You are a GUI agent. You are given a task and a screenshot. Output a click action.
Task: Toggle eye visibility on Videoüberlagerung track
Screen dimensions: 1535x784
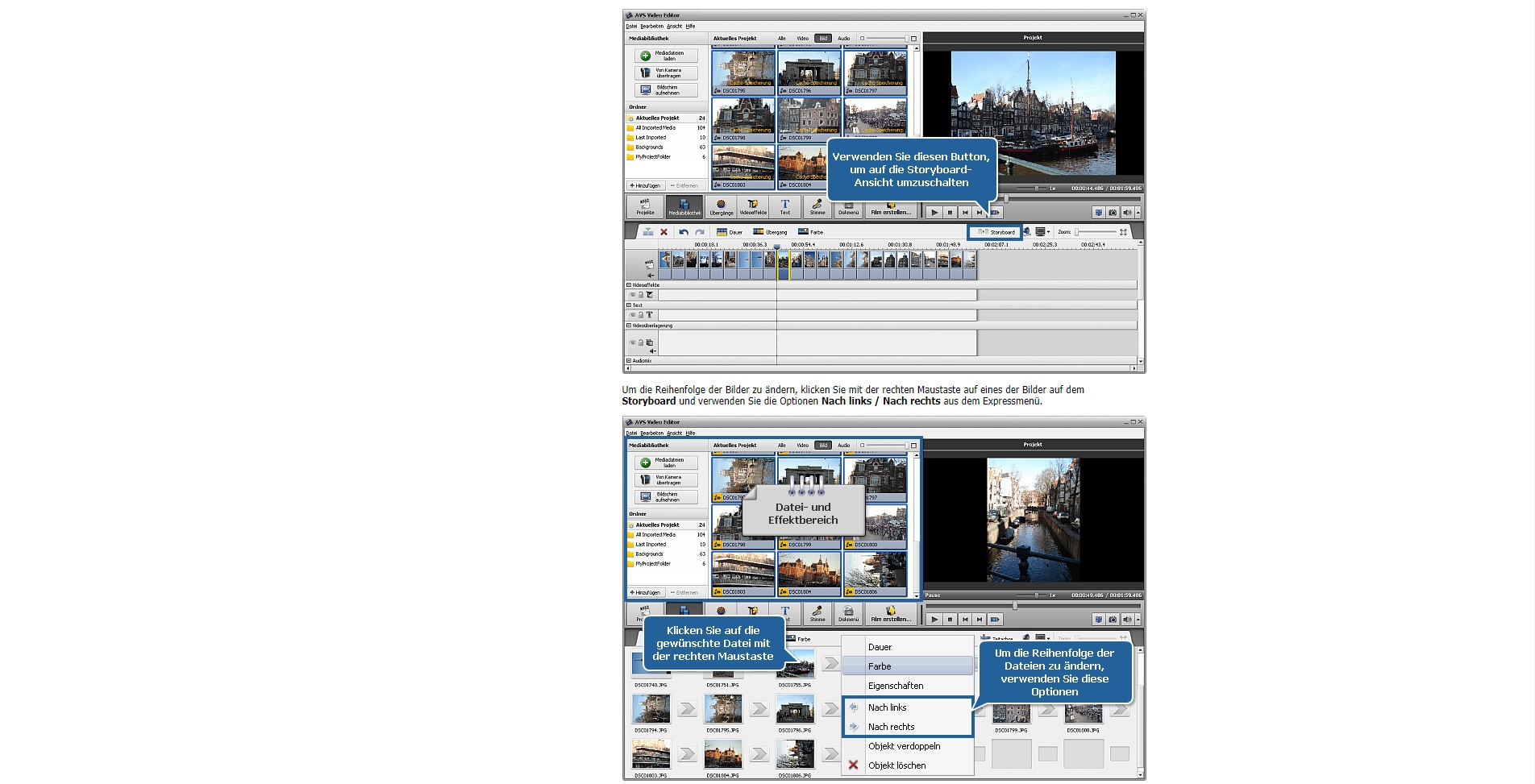click(633, 342)
